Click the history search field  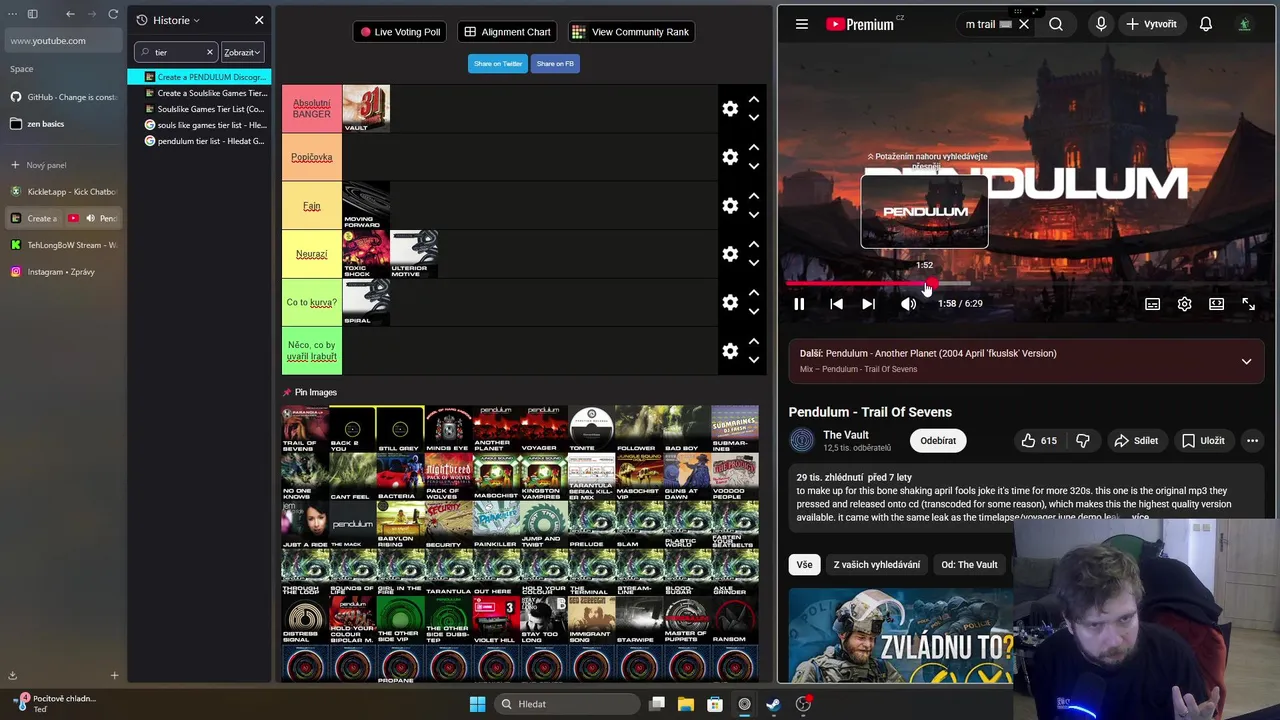coord(175,52)
